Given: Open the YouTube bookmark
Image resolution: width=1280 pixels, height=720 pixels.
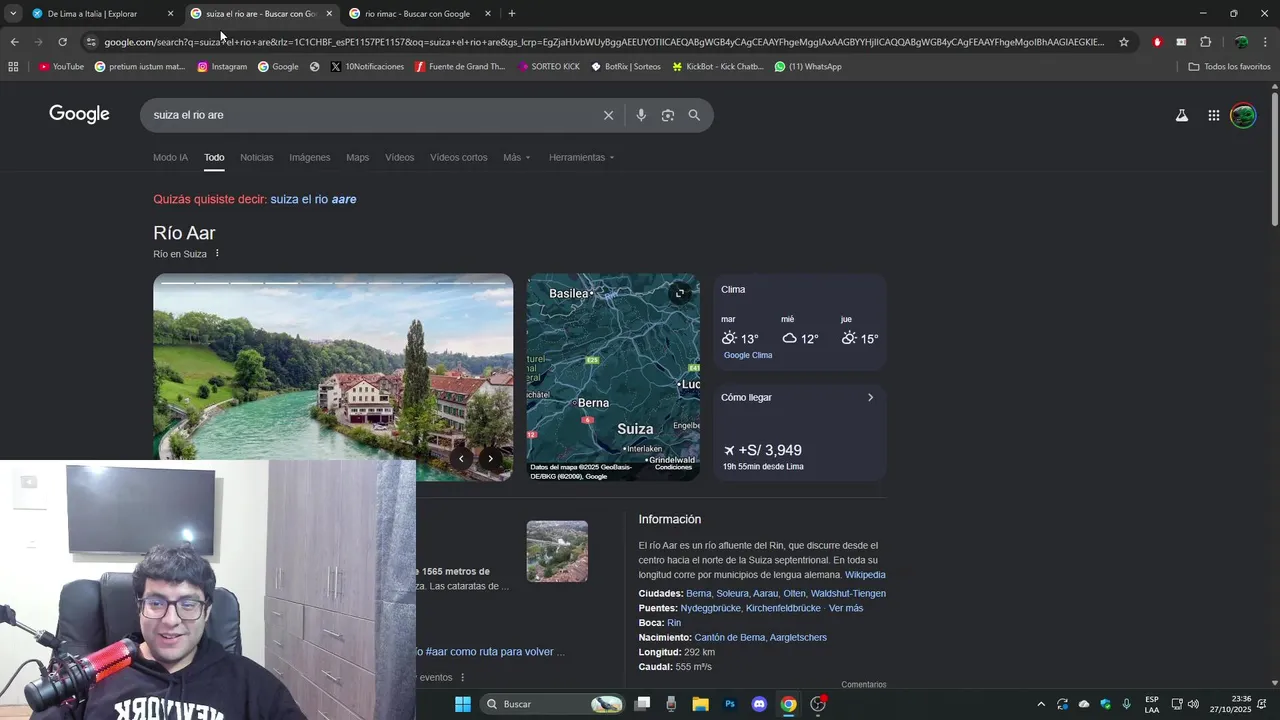Looking at the screenshot, I should click(x=61, y=67).
